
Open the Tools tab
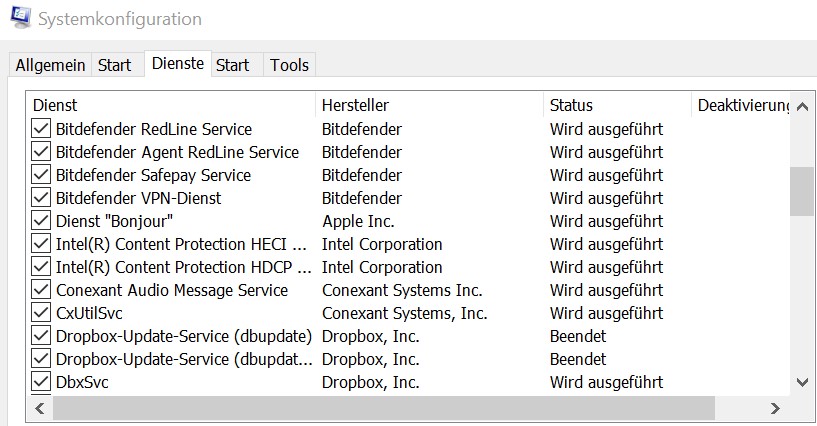tap(289, 65)
